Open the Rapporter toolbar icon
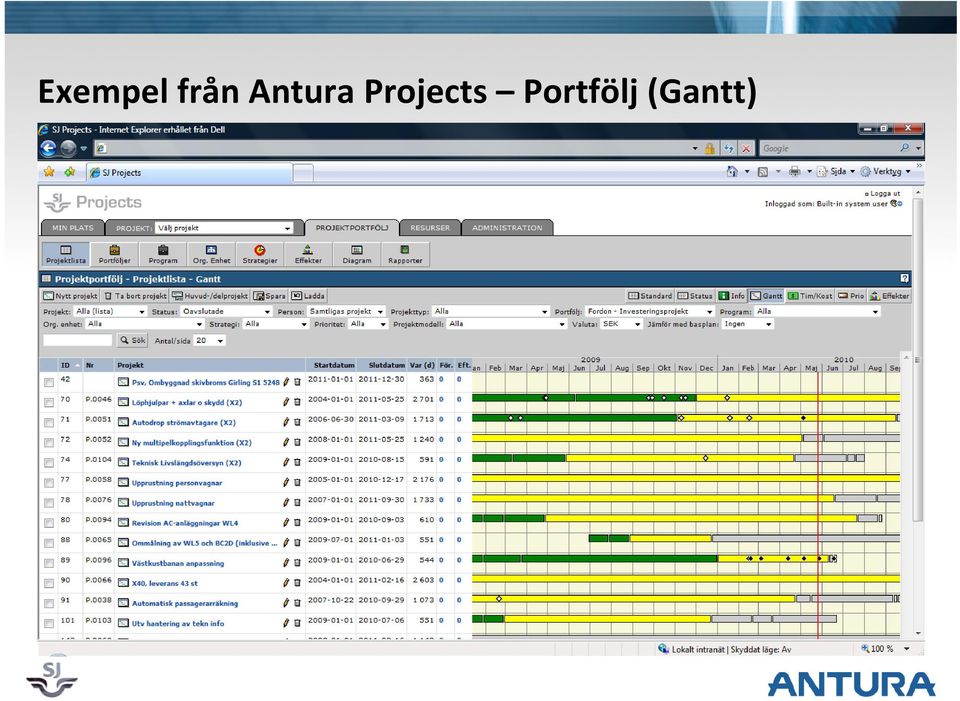Image resolution: width=960 pixels, height=701 pixels. pyautogui.click(x=405, y=254)
